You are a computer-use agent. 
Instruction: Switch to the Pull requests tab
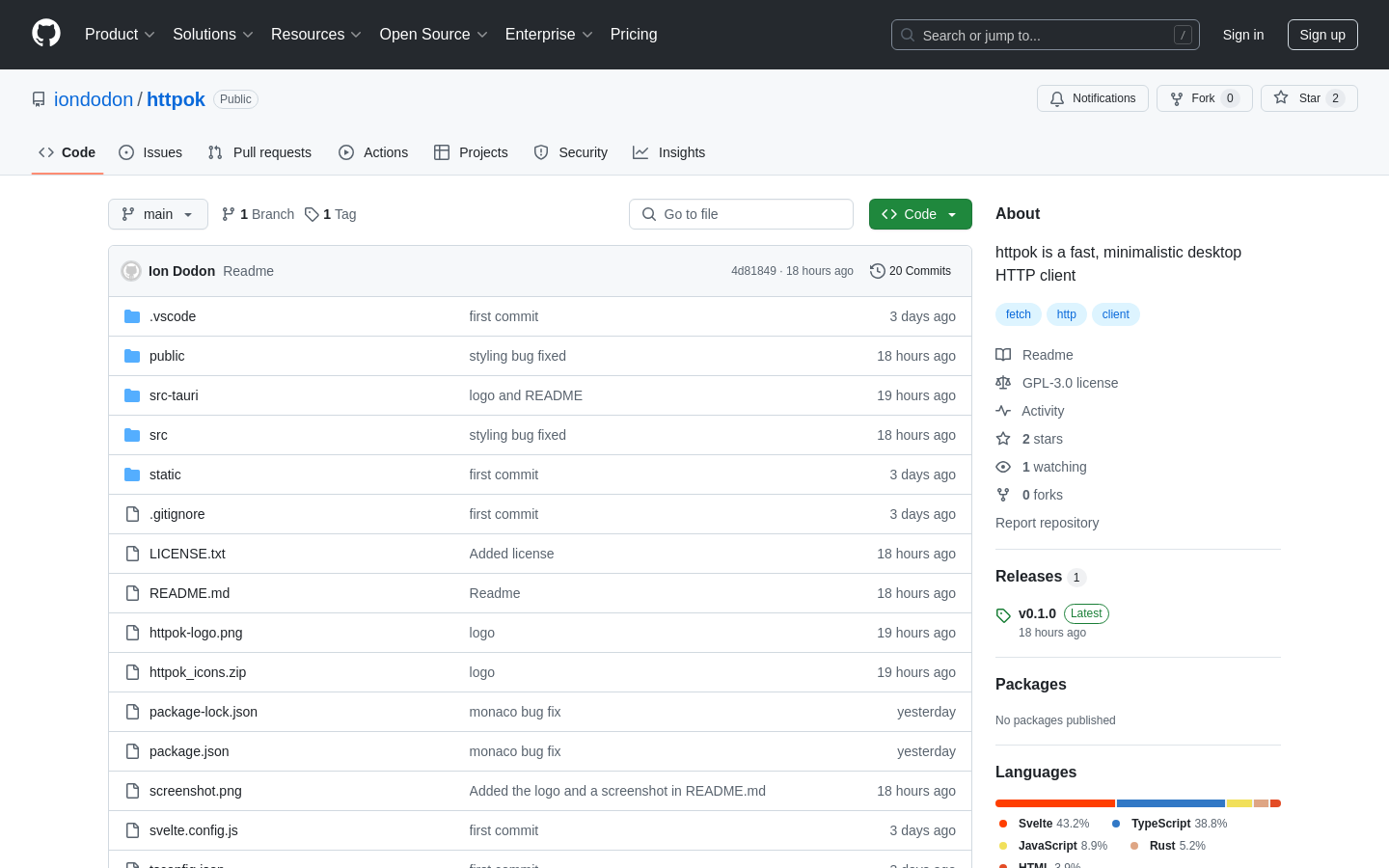(259, 152)
